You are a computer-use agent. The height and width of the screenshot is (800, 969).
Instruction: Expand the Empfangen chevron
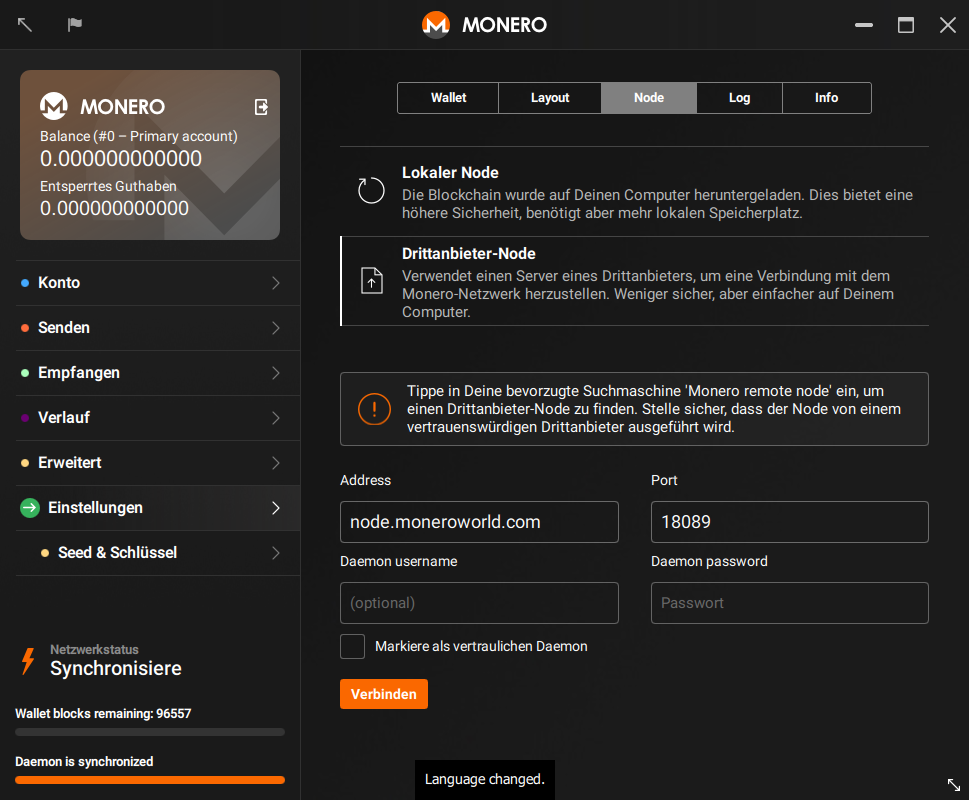[276, 373]
